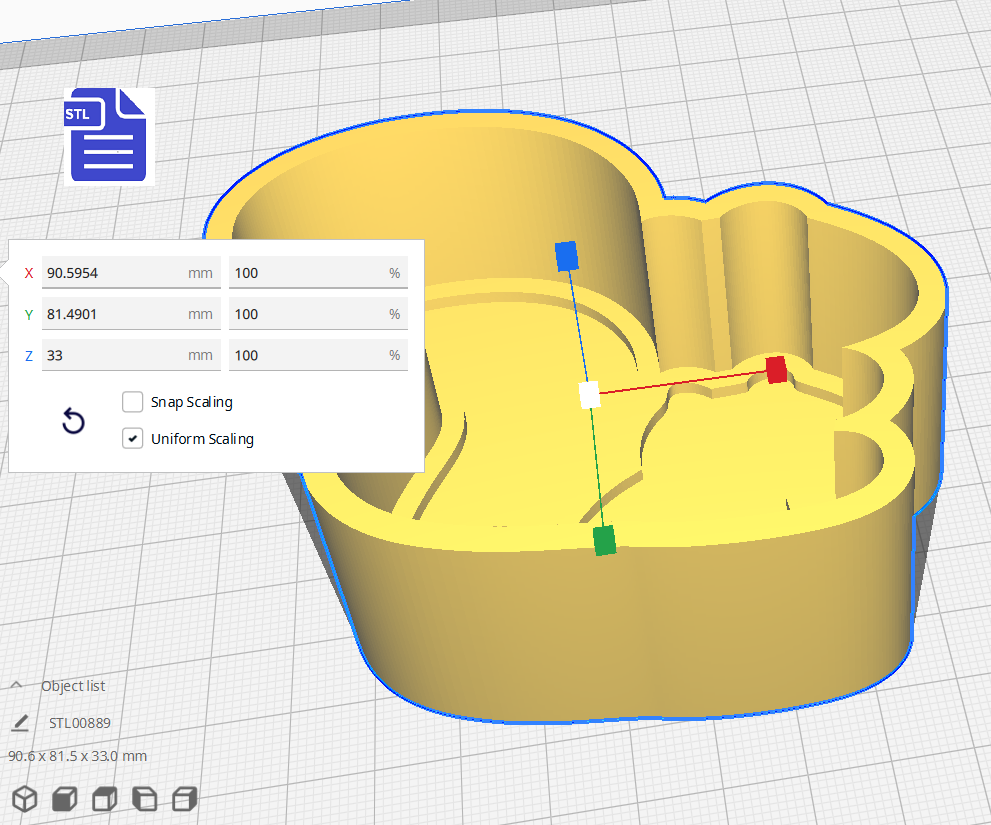Click the X scale percentage field

pos(318,272)
